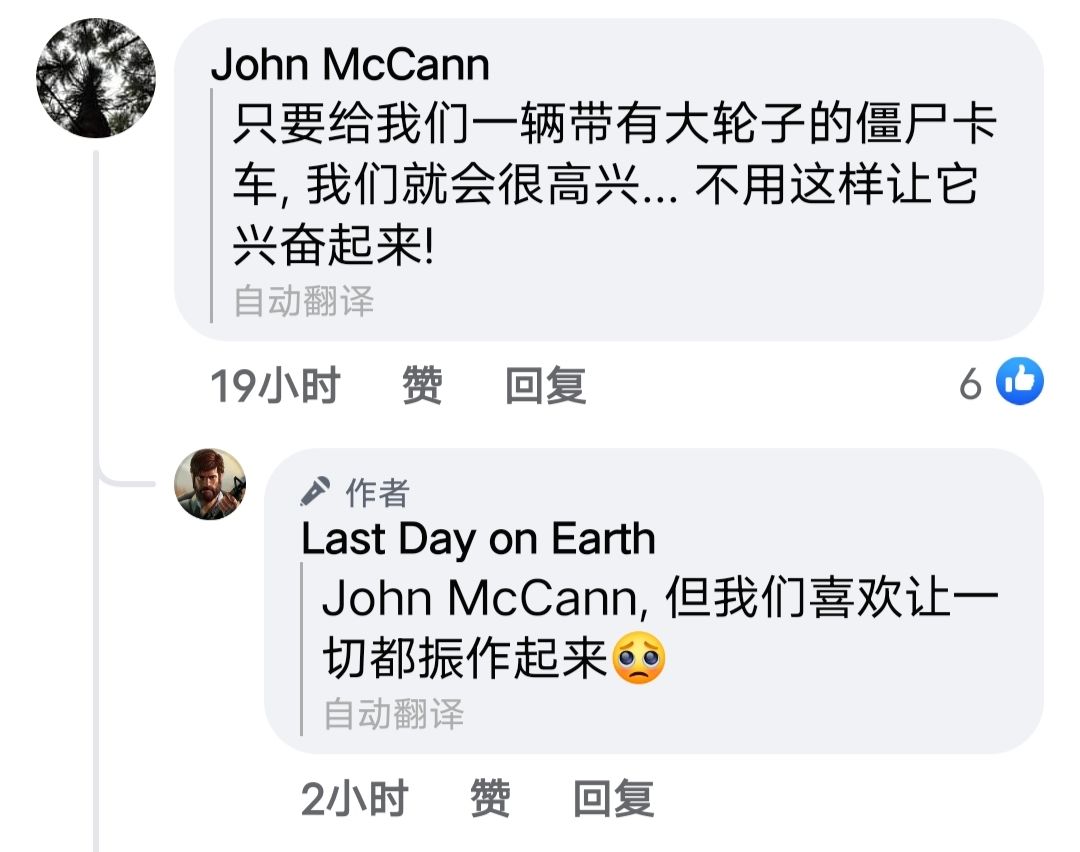1080x852 pixels.
Task: Like the Last Day on Earth reply with 赞
Action: (x=490, y=799)
